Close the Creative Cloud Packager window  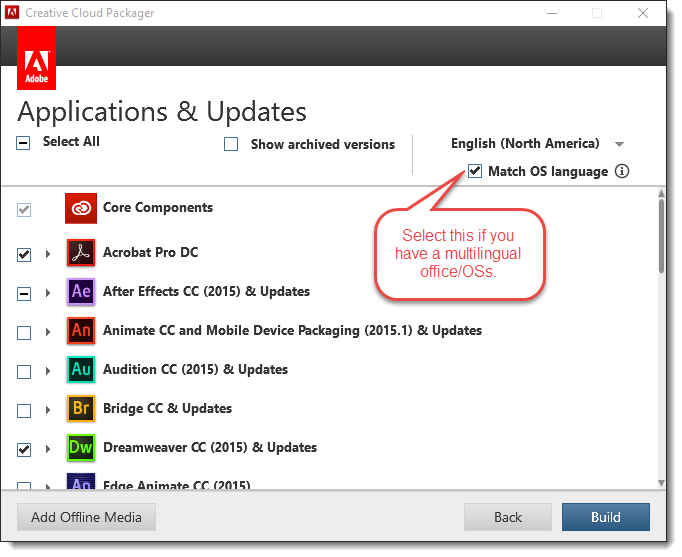click(643, 13)
